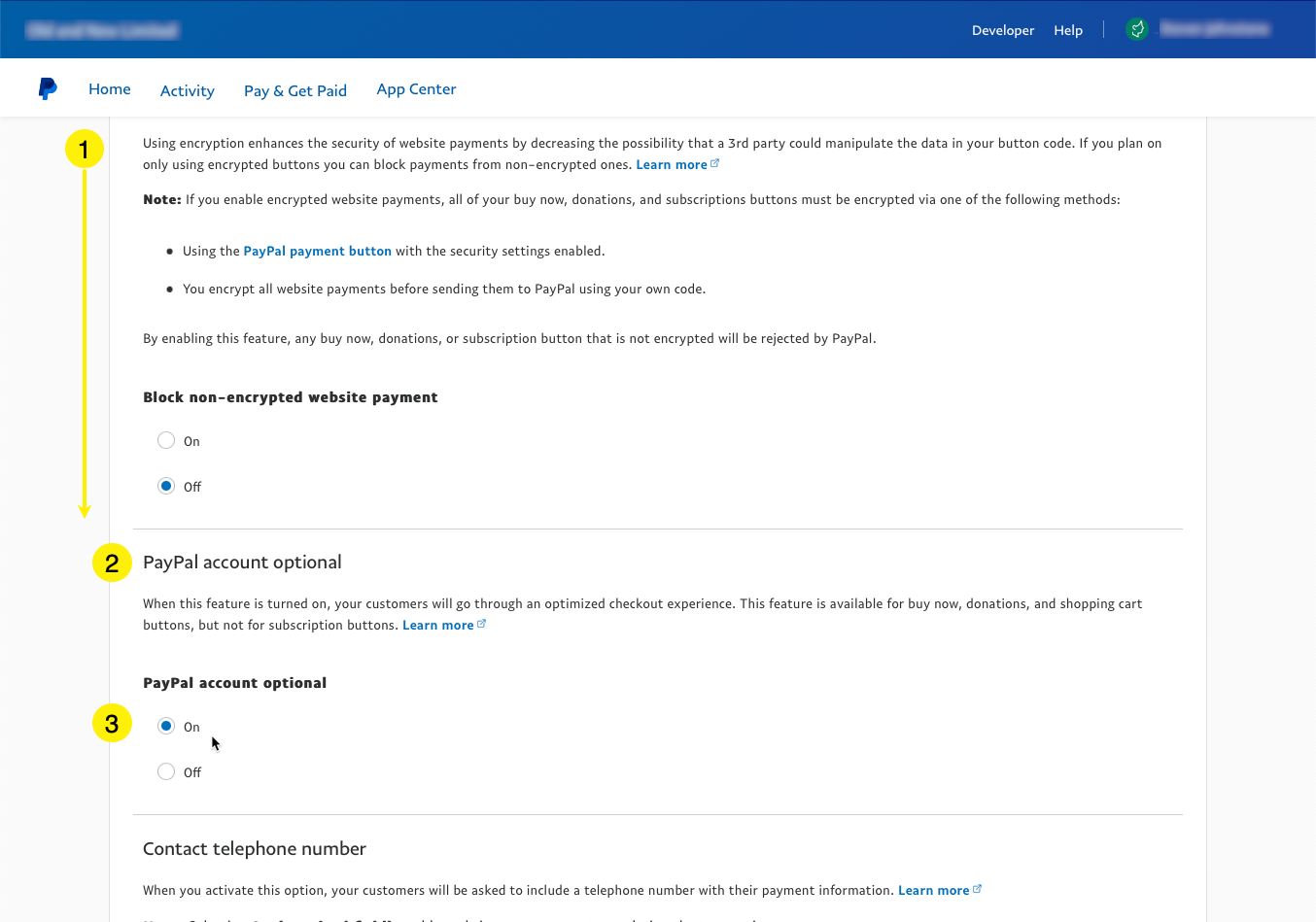Viewport: 1316px width, 922px height.
Task: Click the bold PayPal account optional label
Action: (234, 683)
